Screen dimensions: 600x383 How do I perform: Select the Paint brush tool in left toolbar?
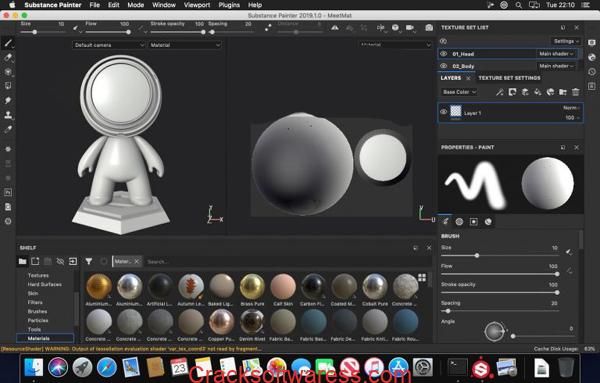tap(8, 42)
